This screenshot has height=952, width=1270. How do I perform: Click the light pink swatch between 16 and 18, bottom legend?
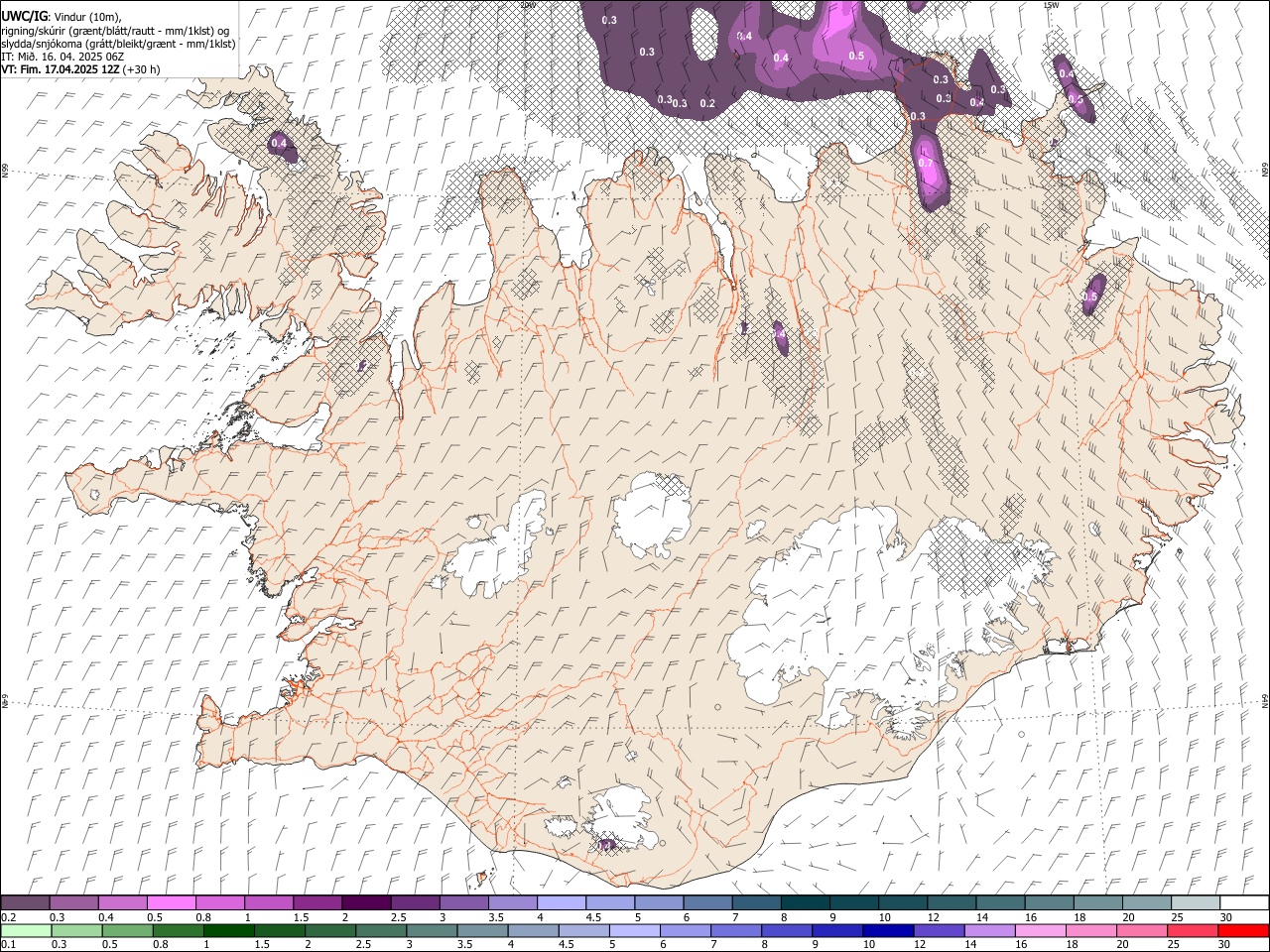(1039, 931)
